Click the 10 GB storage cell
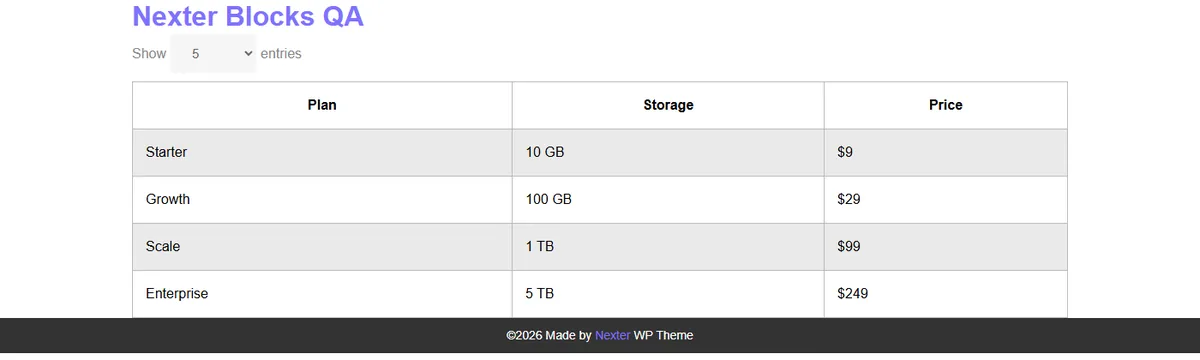 pyautogui.click(x=668, y=153)
